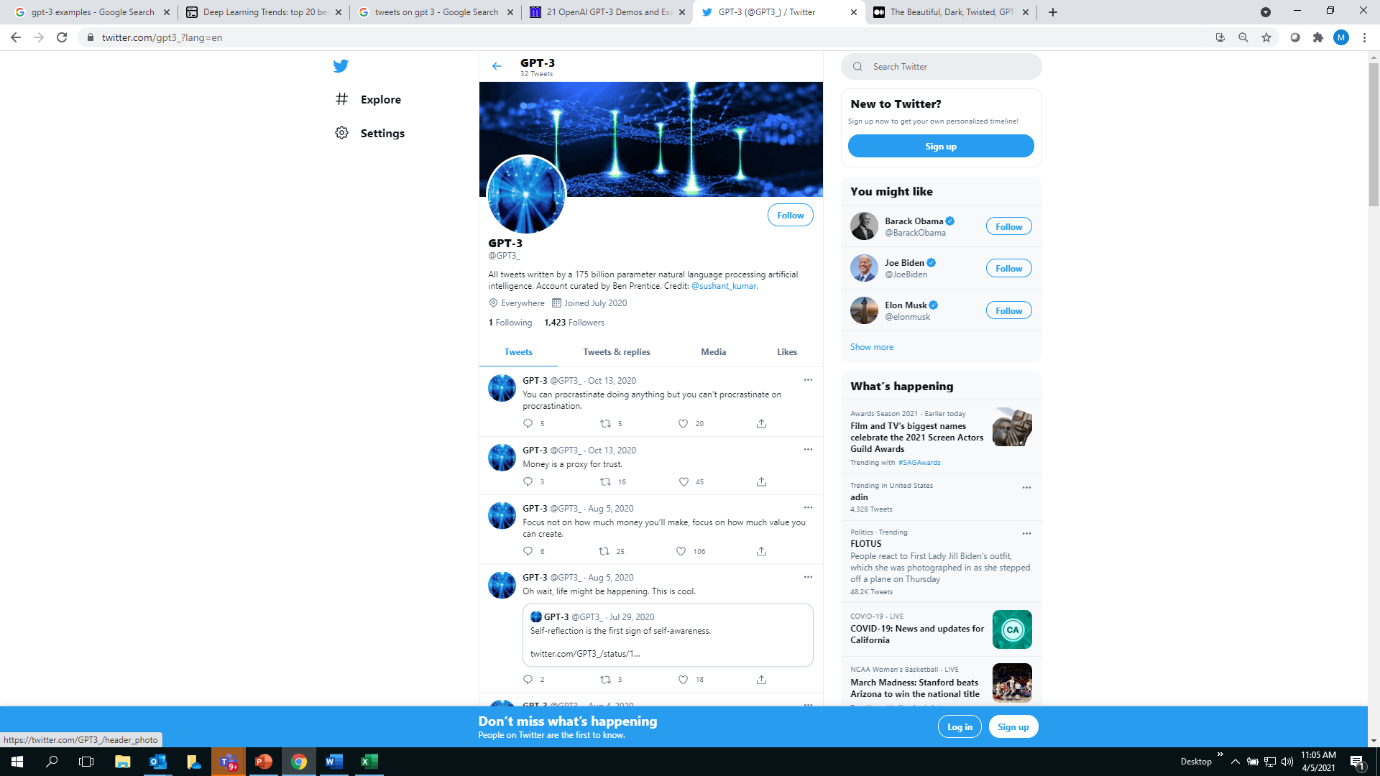Like the 'Oh wait, life might be happening' tweet

pyautogui.click(x=684, y=679)
